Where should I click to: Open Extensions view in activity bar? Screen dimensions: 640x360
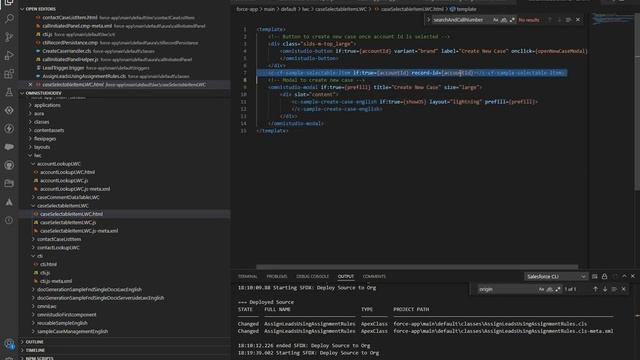pyautogui.click(x=9, y=73)
